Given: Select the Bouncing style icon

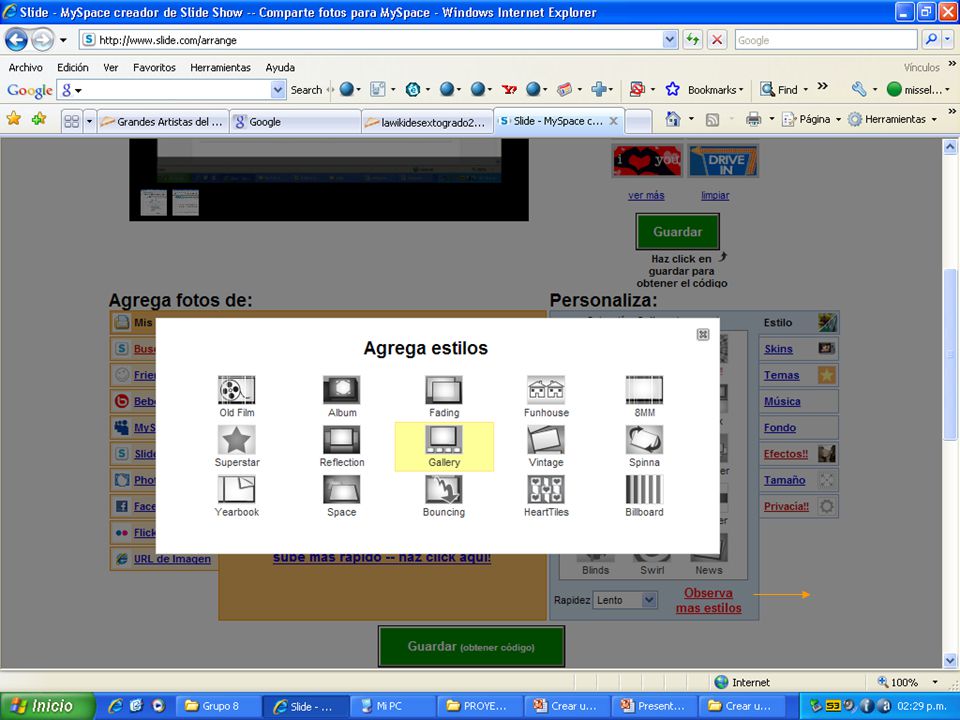Looking at the screenshot, I should (444, 489).
